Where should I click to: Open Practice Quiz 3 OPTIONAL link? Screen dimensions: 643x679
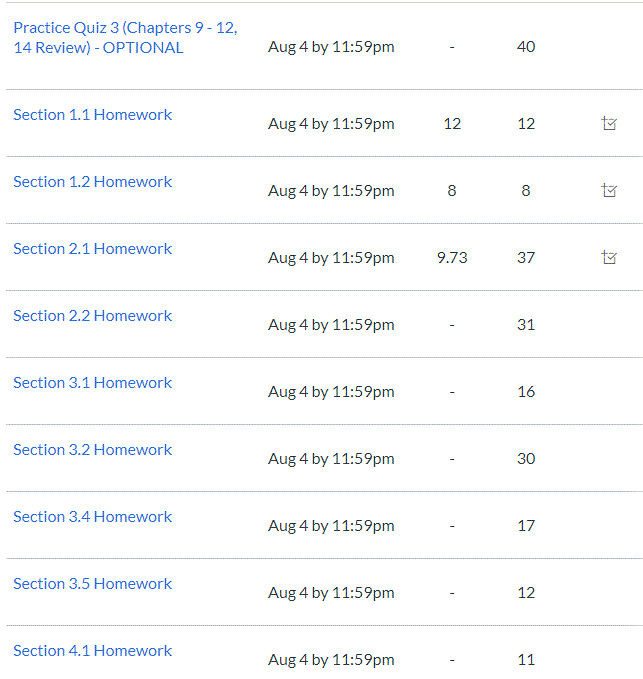click(126, 38)
